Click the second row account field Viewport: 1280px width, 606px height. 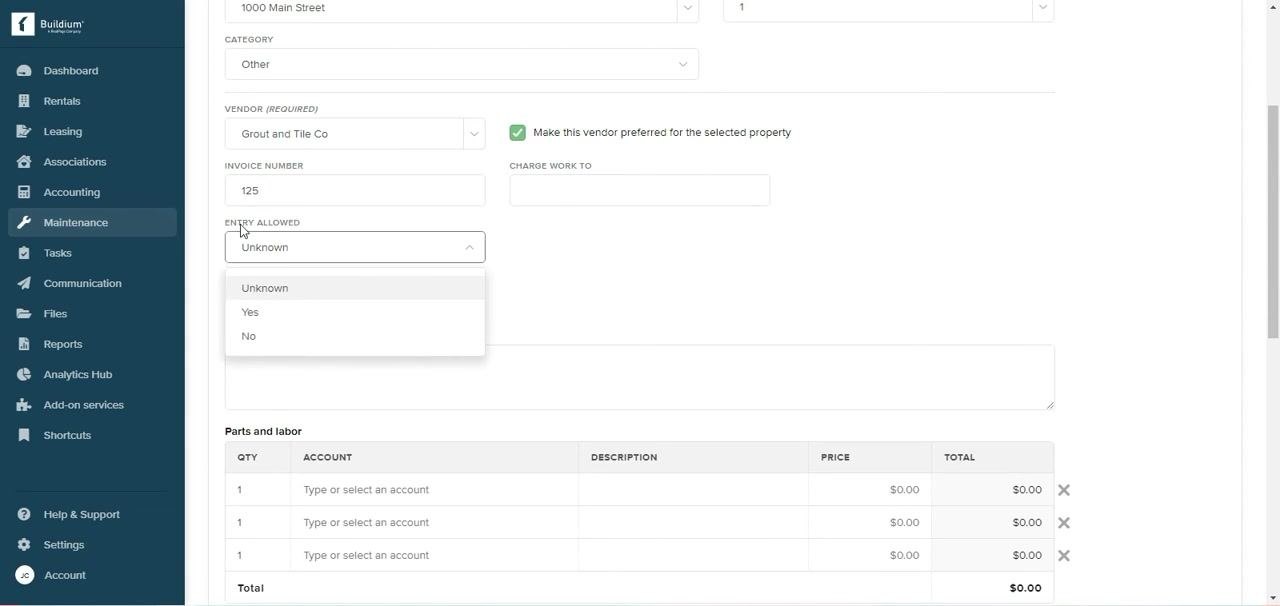click(434, 523)
